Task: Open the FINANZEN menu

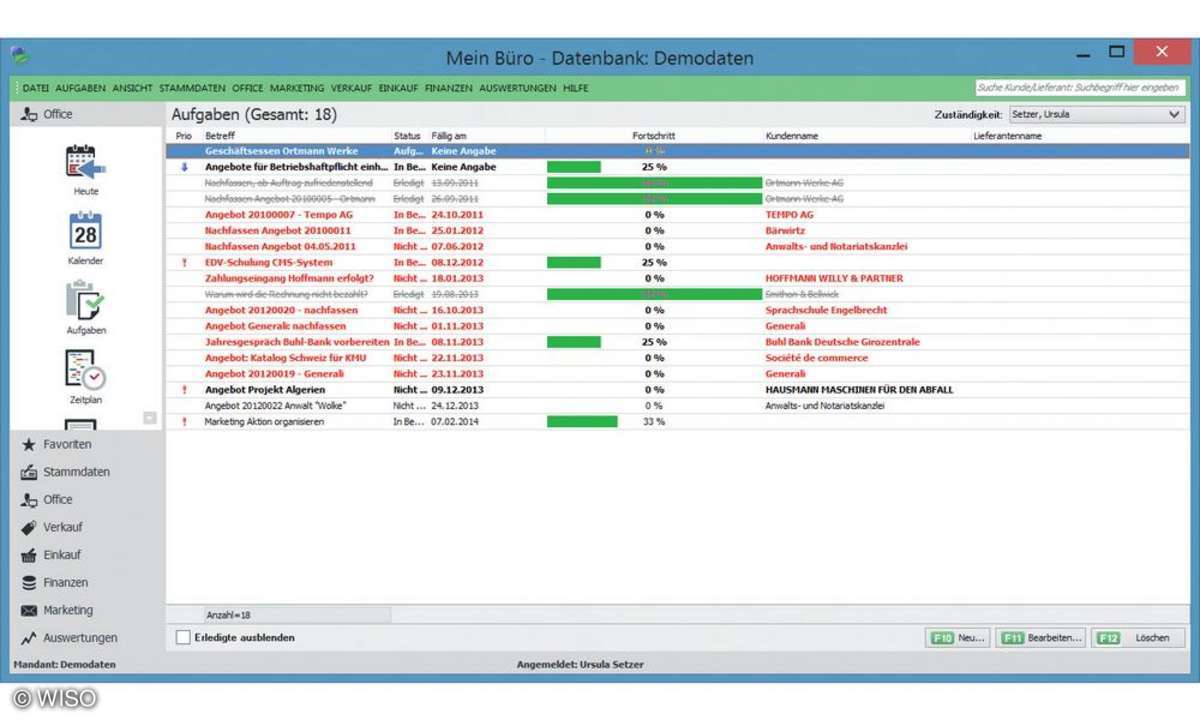Action: point(448,88)
